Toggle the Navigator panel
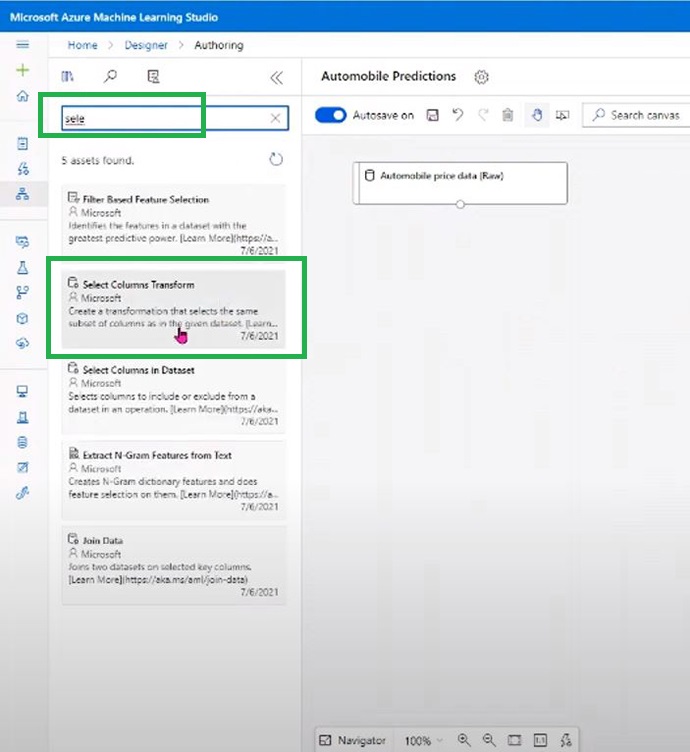Viewport: 690px width, 752px height. [353, 740]
